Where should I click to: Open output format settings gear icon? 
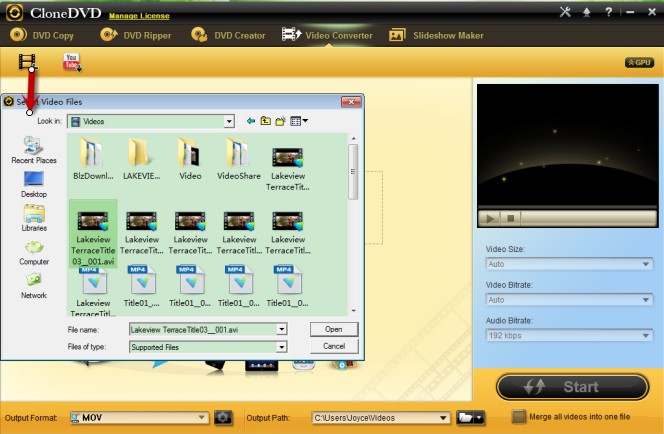pos(223,418)
